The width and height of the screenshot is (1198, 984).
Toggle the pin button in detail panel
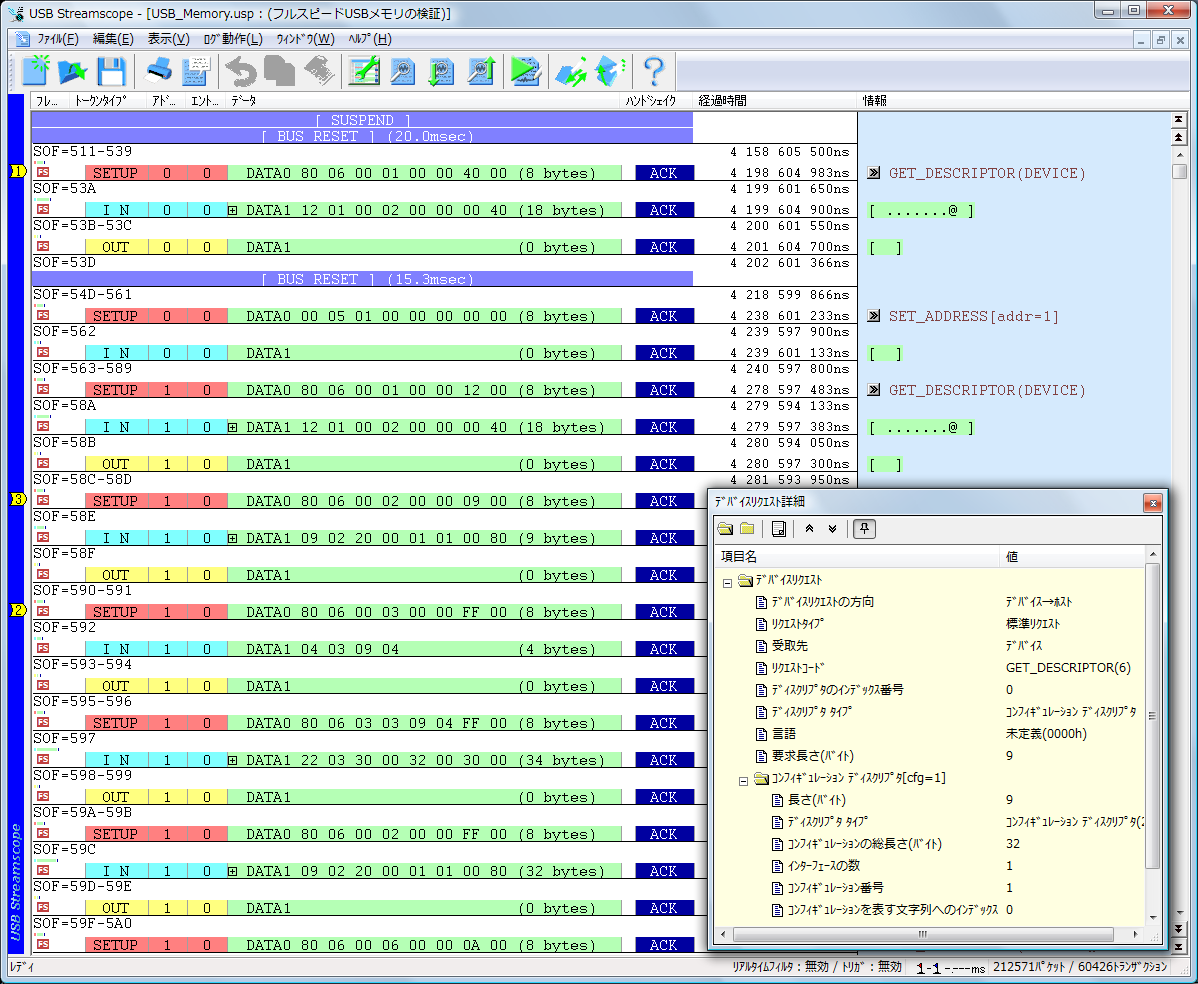coord(864,529)
